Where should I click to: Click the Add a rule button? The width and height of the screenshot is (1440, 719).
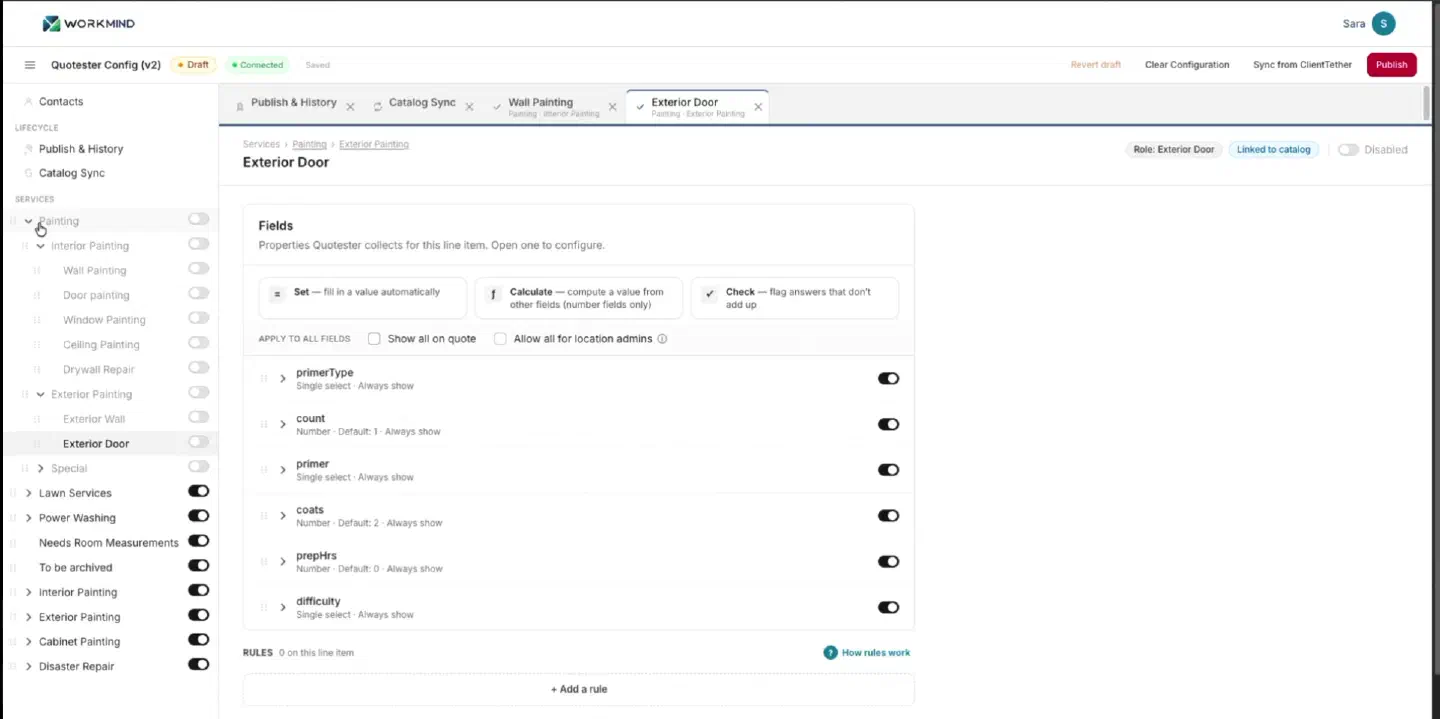[x=578, y=689]
